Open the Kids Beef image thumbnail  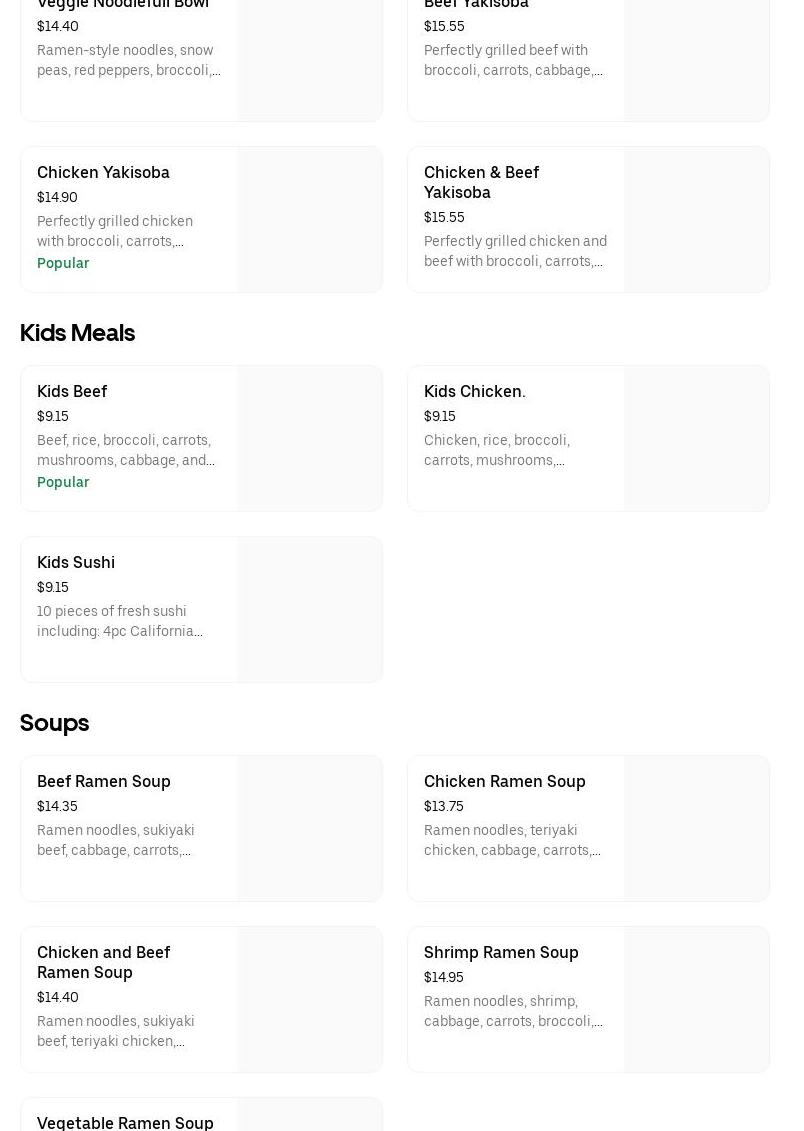click(x=309, y=438)
